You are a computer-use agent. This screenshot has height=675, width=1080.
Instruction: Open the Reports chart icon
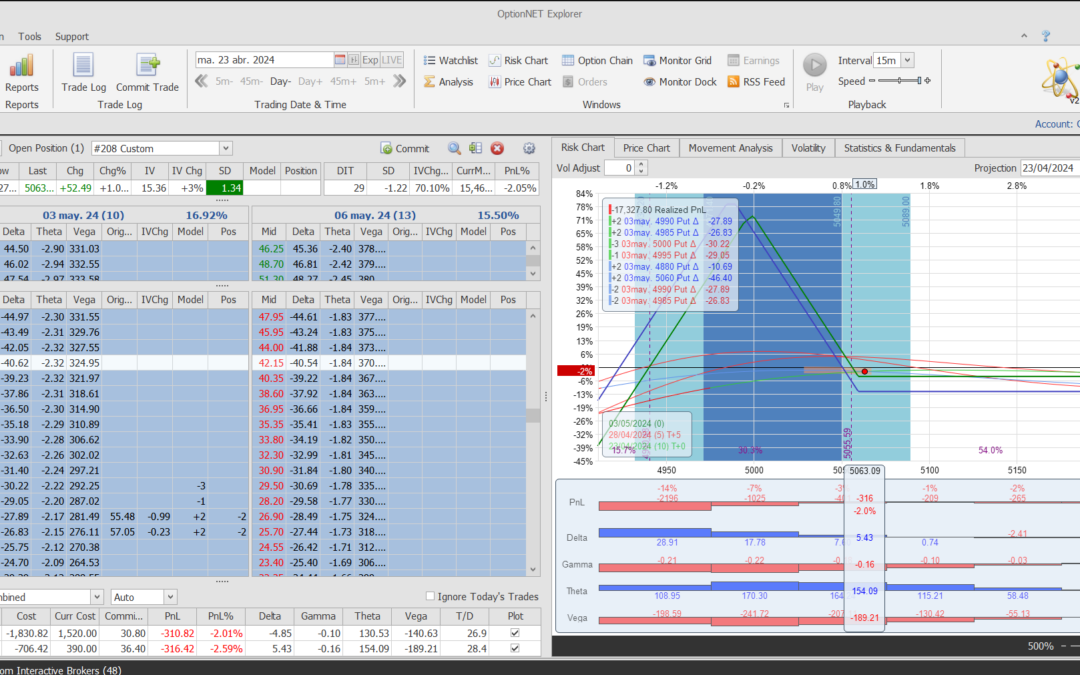(22, 67)
